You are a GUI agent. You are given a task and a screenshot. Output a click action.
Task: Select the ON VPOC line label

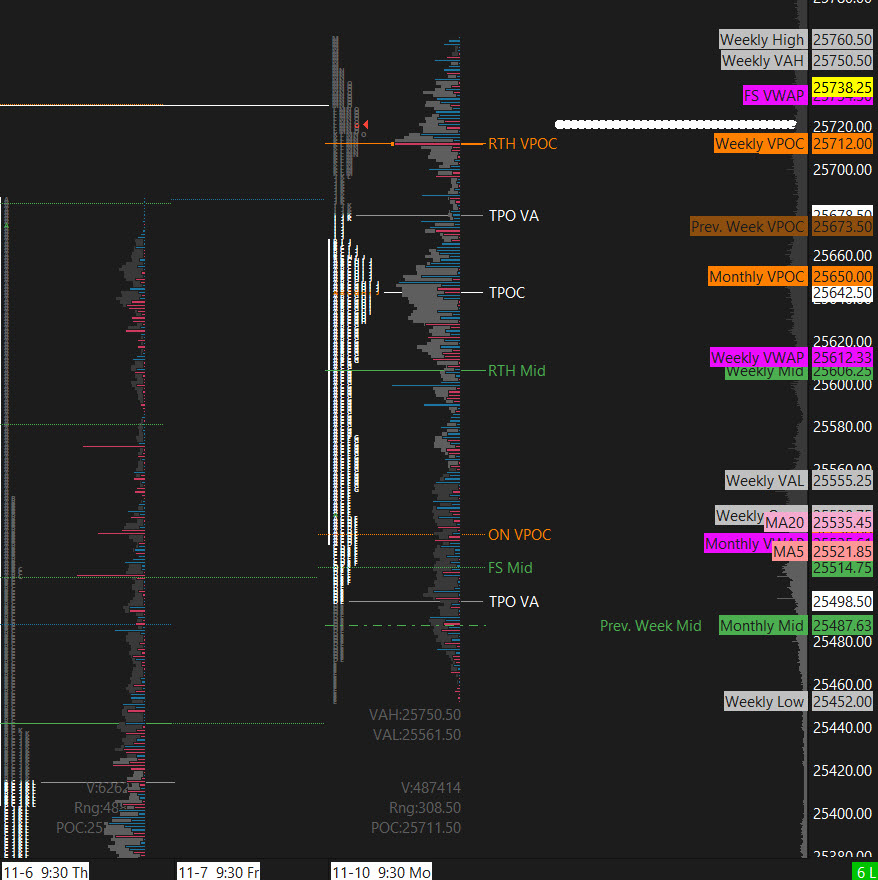(x=519, y=535)
